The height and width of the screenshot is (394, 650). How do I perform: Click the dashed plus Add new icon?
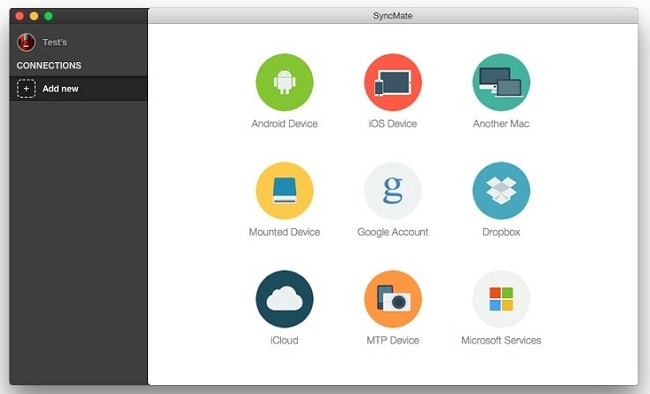coord(26,89)
